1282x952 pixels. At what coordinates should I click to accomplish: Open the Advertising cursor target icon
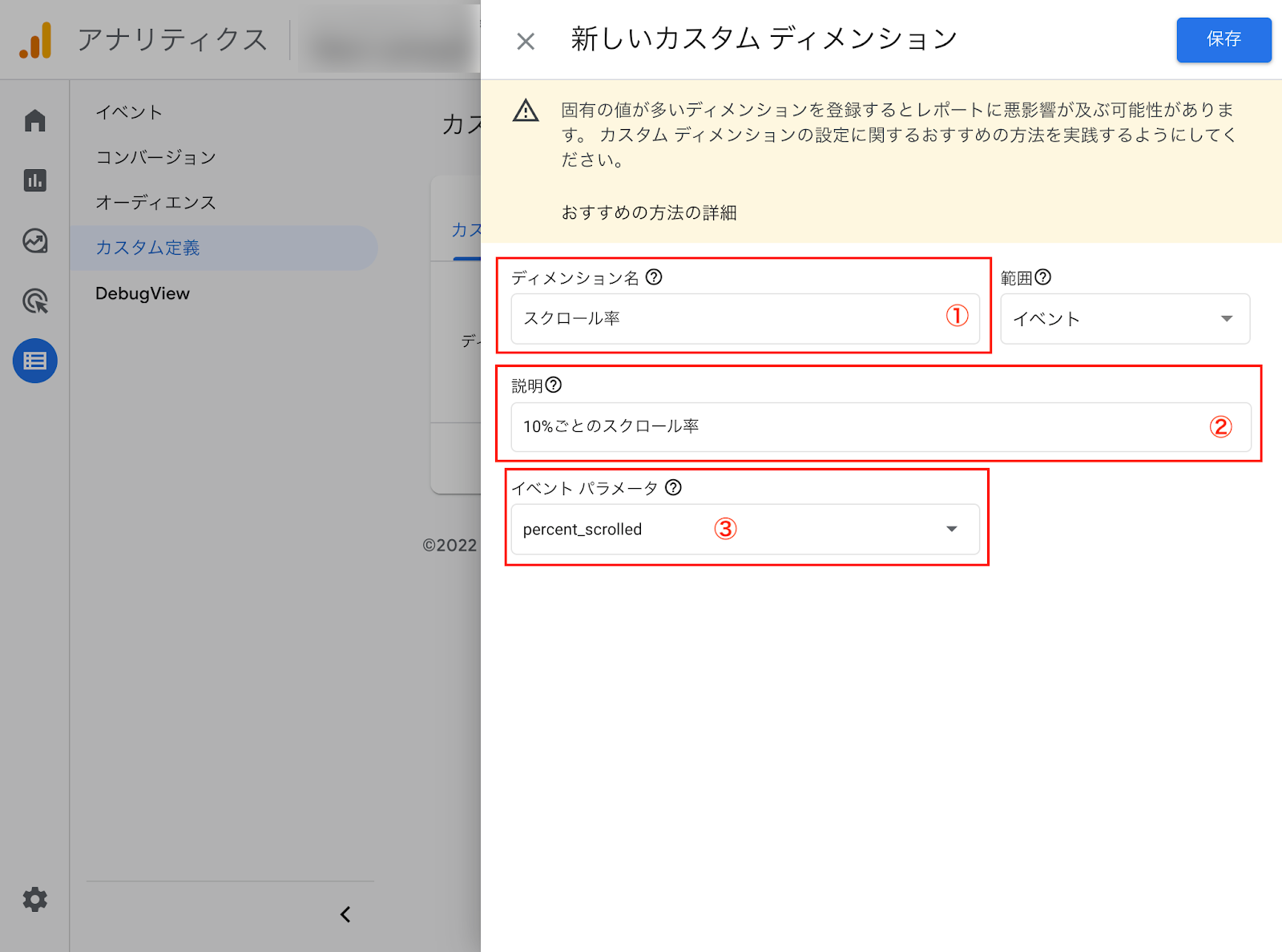tap(34, 301)
